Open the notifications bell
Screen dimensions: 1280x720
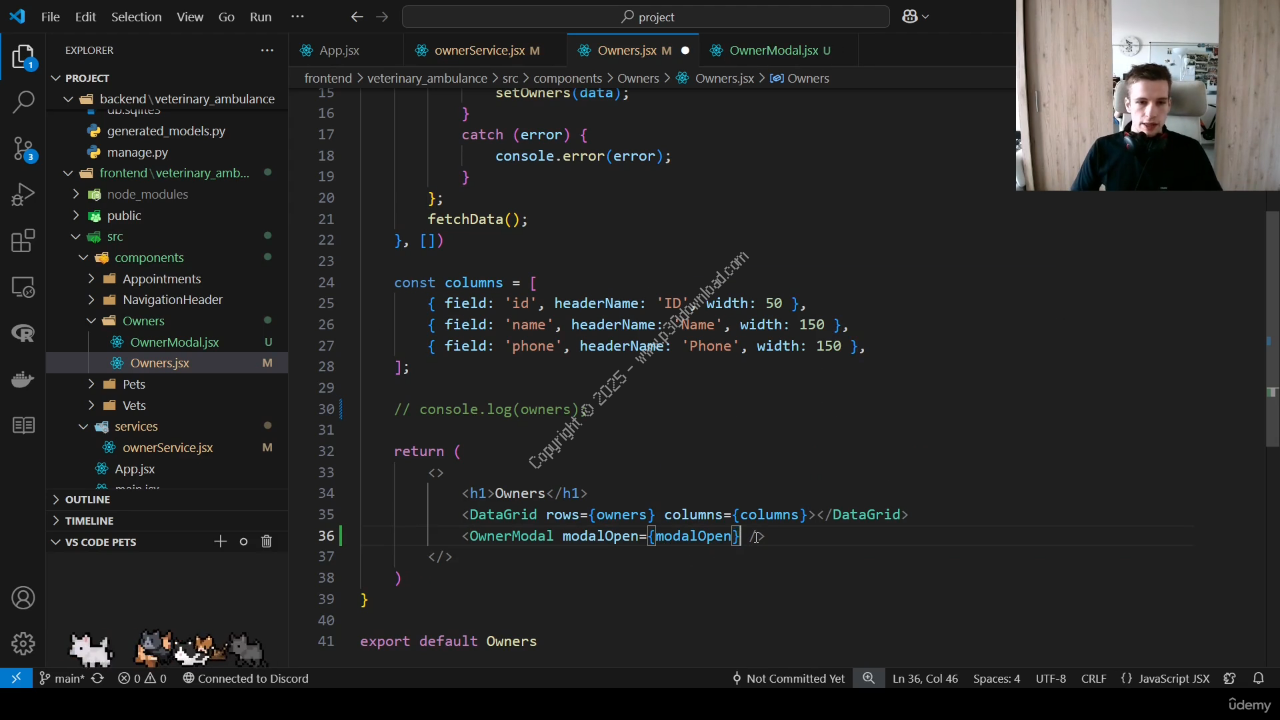pyautogui.click(x=1259, y=678)
